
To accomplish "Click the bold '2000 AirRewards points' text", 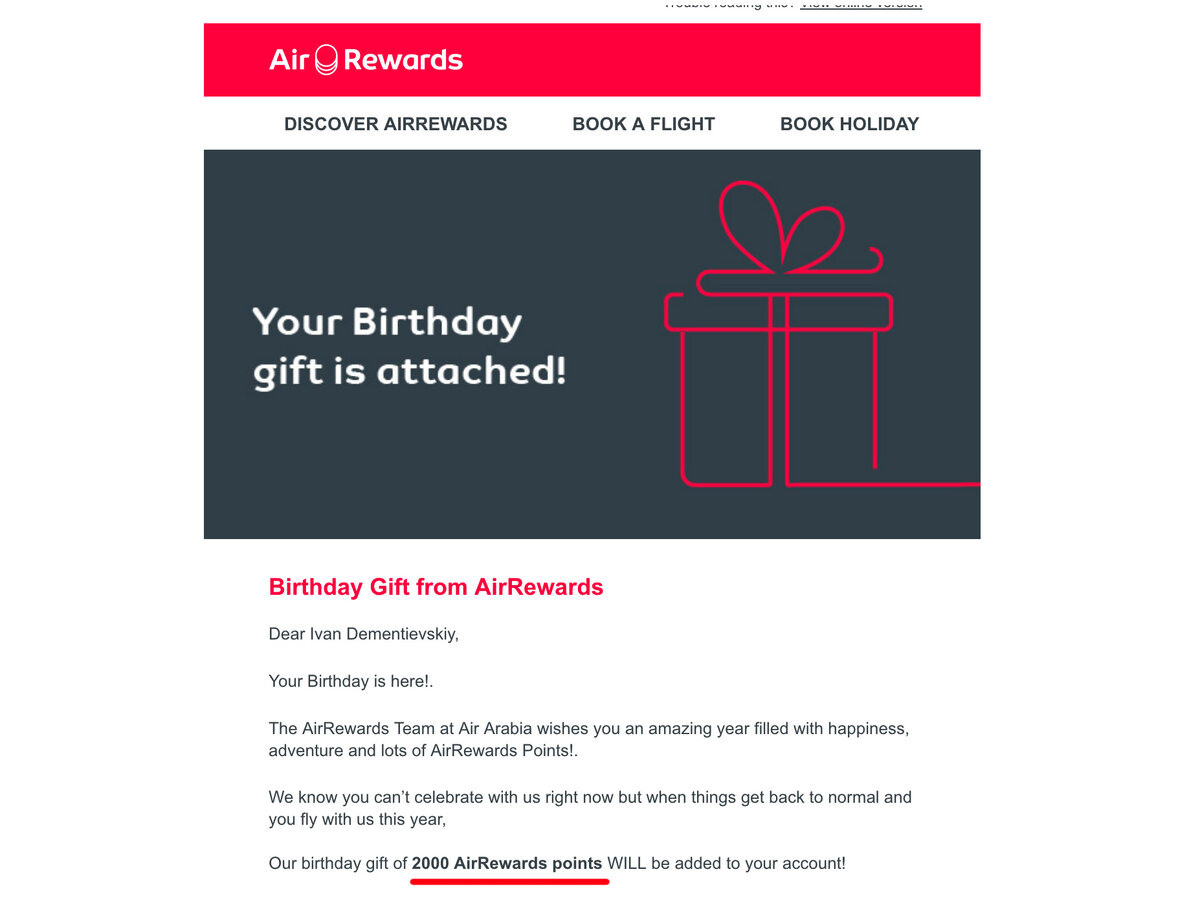I will [507, 863].
